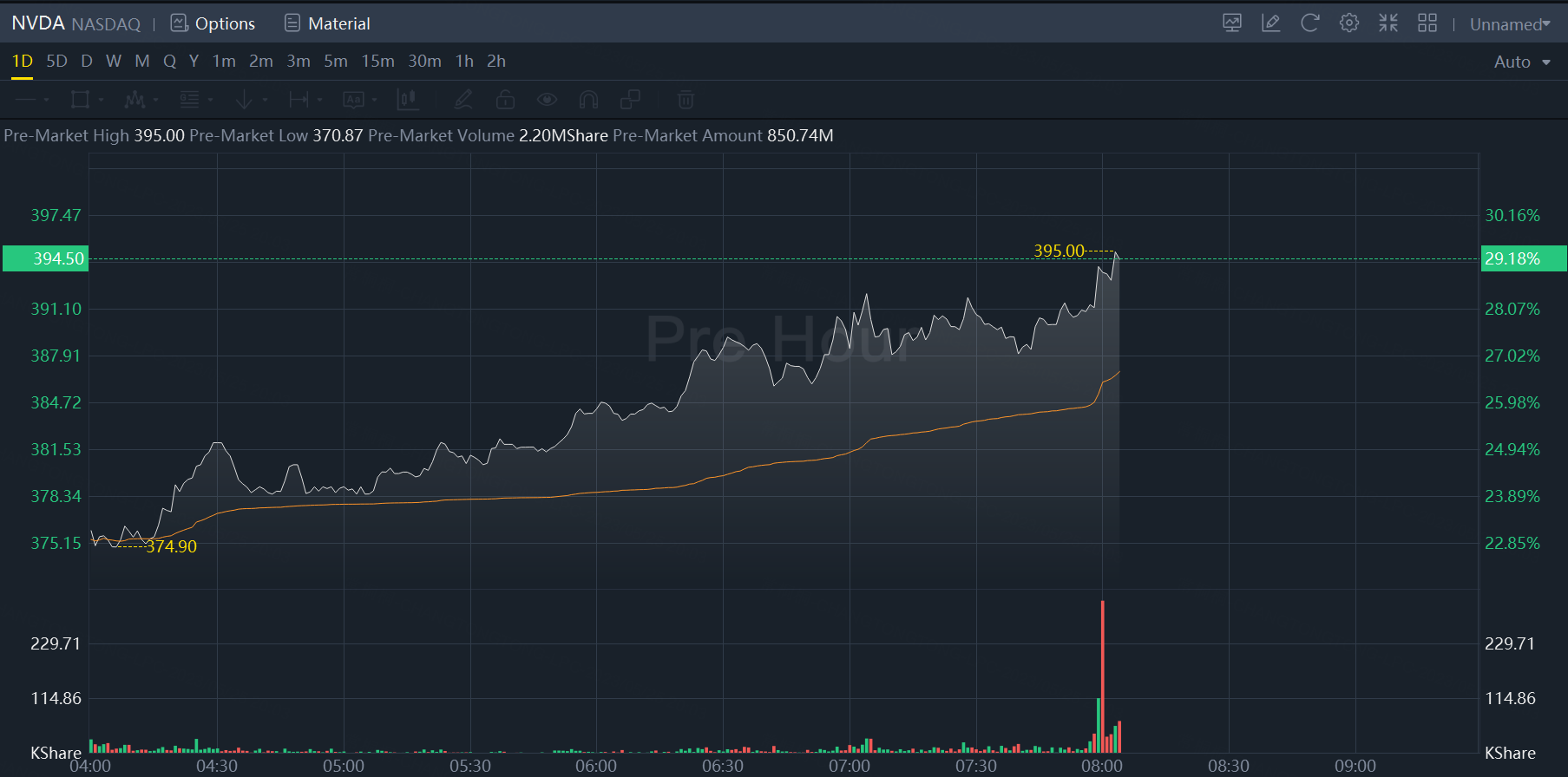Expand the rectangle tool options arrow
This screenshot has height=777, width=1568.
coord(101,101)
